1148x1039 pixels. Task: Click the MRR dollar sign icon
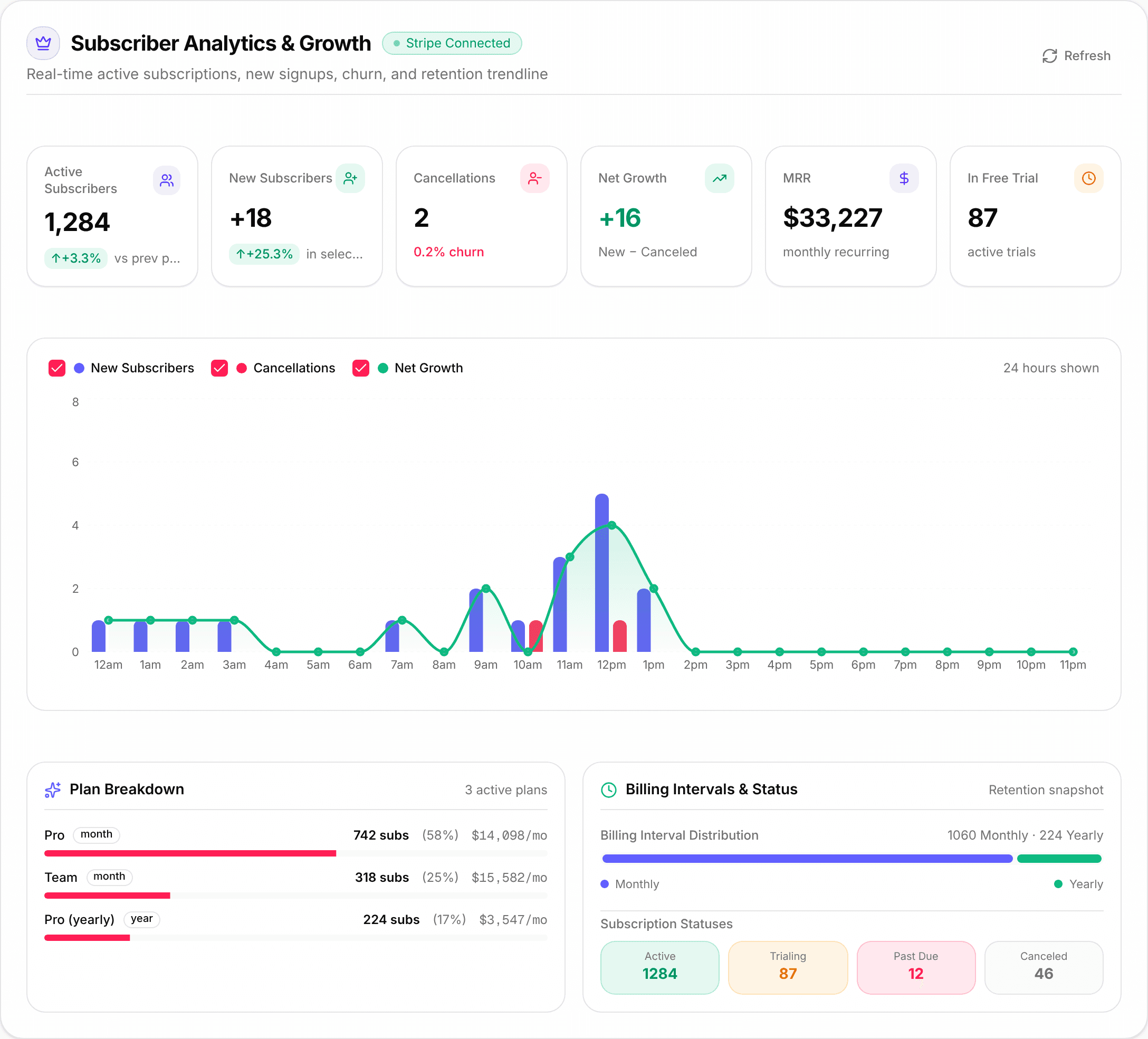tap(904, 178)
